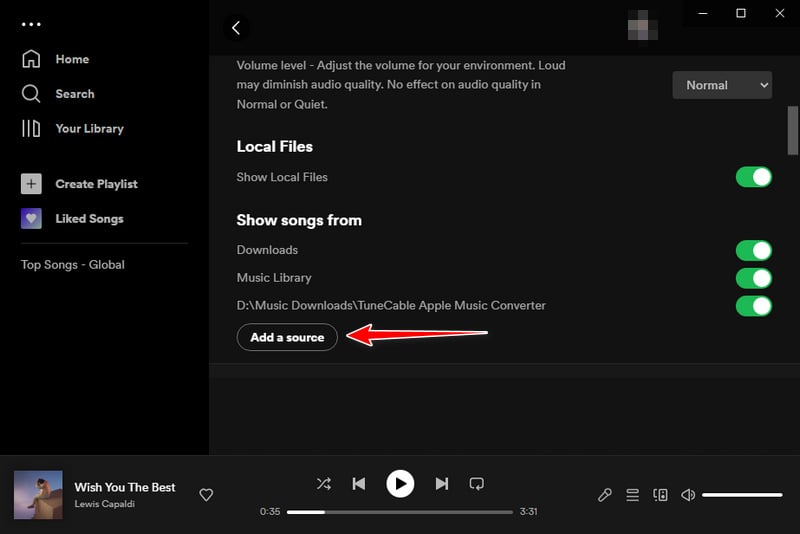The image size is (800, 534).
Task: Open the Wish You The Best album art
Action: [x=38, y=495]
